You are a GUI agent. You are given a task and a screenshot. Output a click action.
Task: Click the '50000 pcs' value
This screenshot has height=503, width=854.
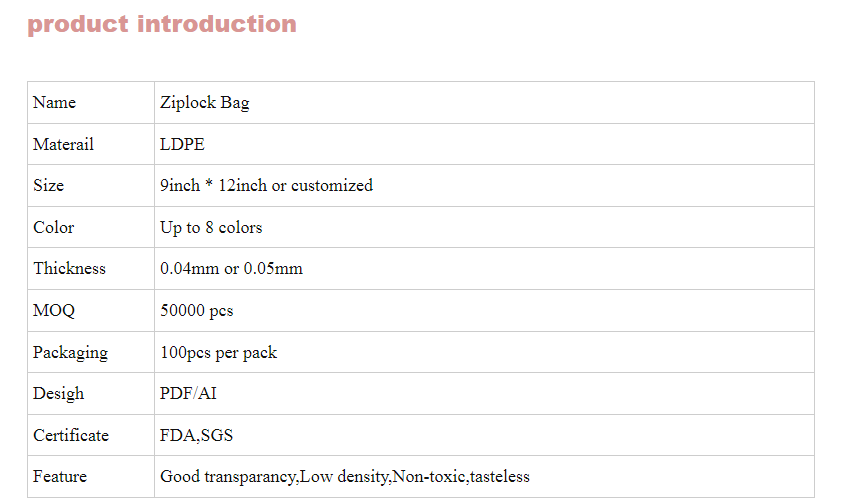coord(196,310)
